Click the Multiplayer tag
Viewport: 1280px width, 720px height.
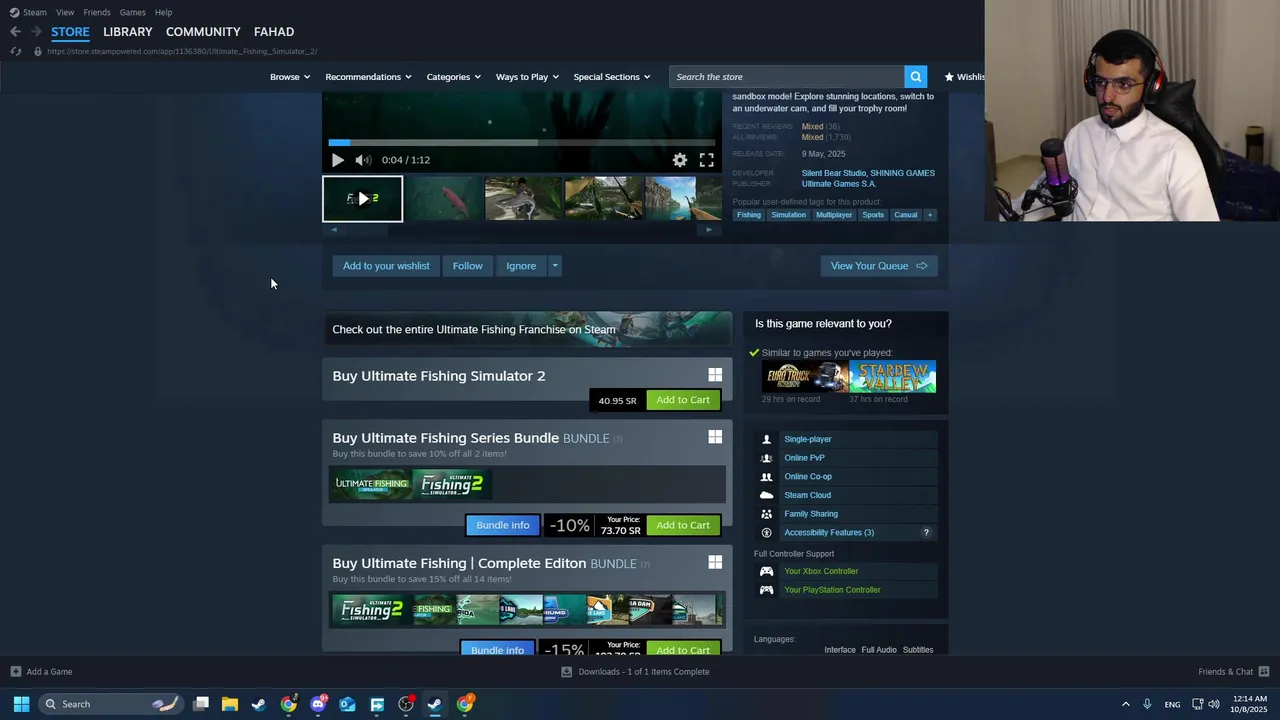[834, 215]
